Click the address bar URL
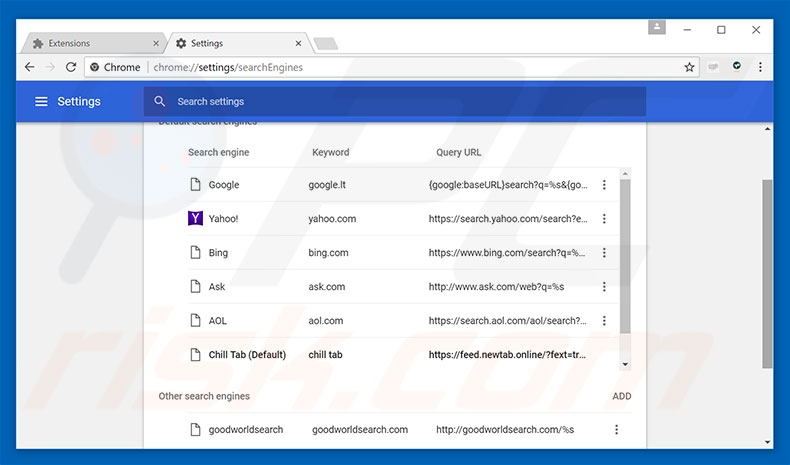 (228, 67)
